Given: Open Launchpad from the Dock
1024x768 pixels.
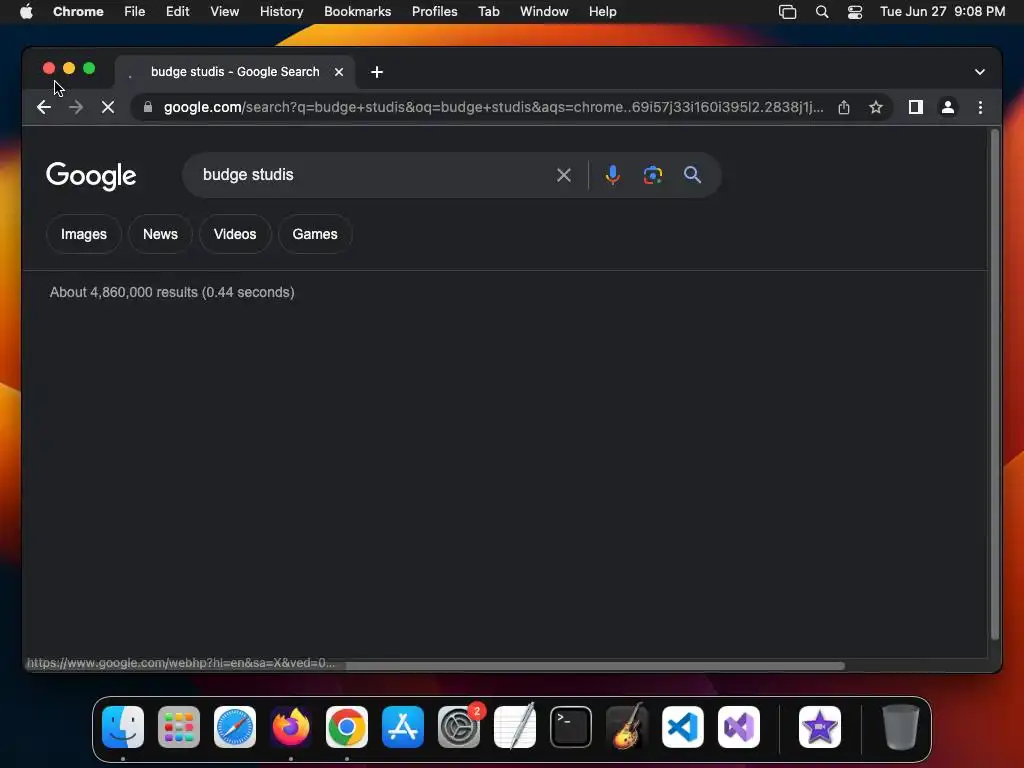Looking at the screenshot, I should pos(179,727).
